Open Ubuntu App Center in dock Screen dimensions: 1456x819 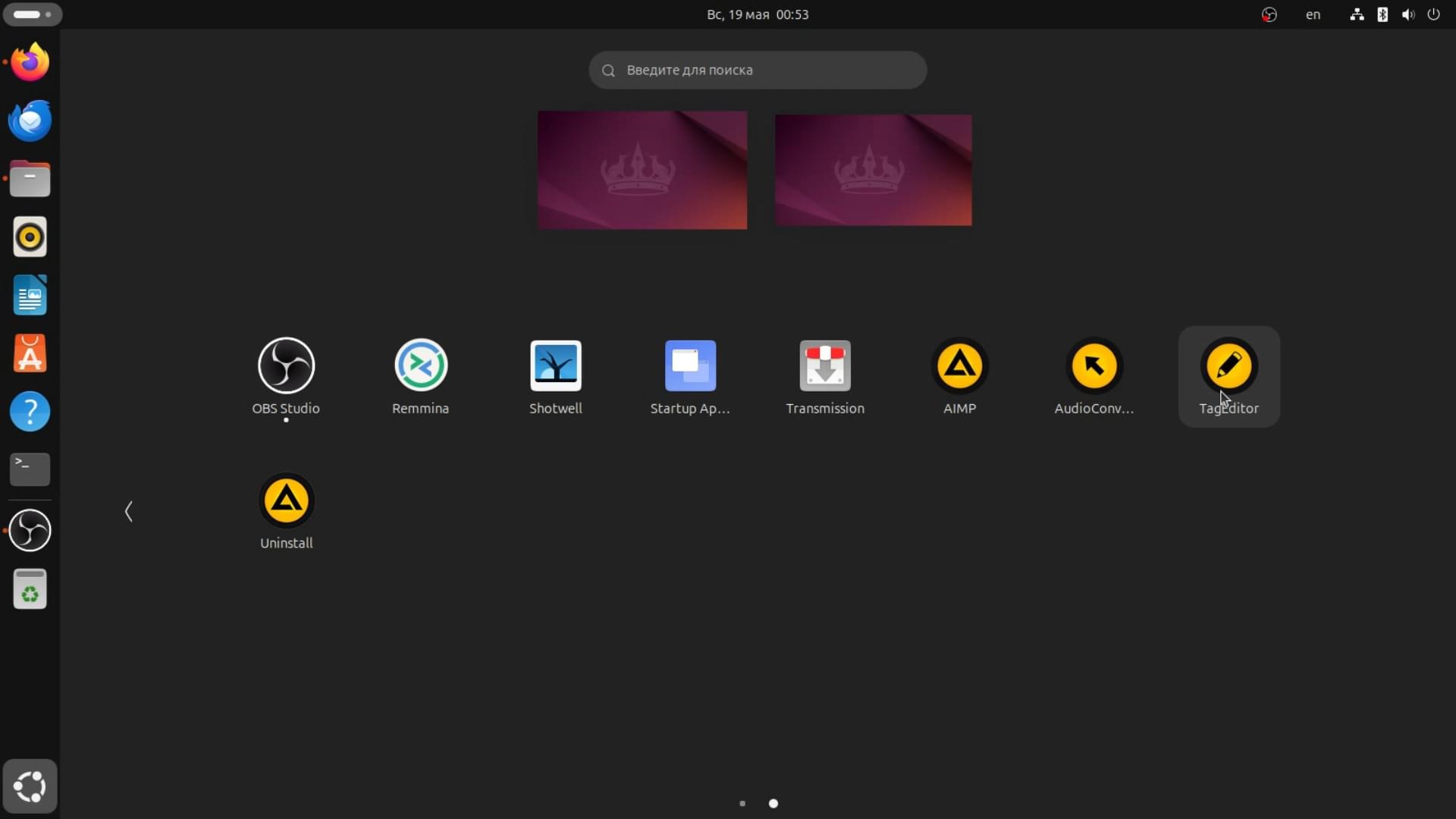tap(30, 353)
